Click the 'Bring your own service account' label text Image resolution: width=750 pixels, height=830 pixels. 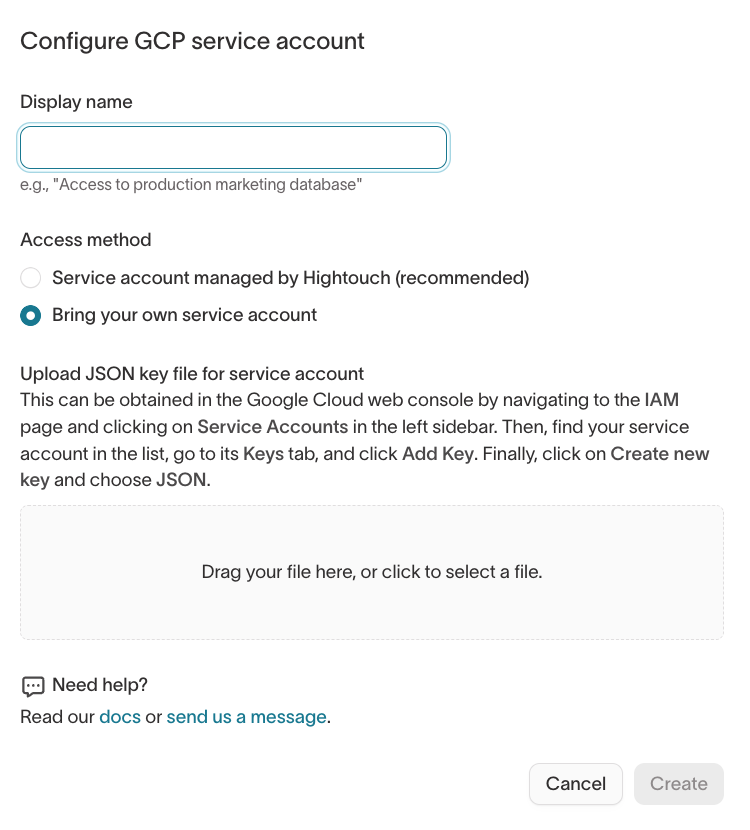click(x=184, y=315)
